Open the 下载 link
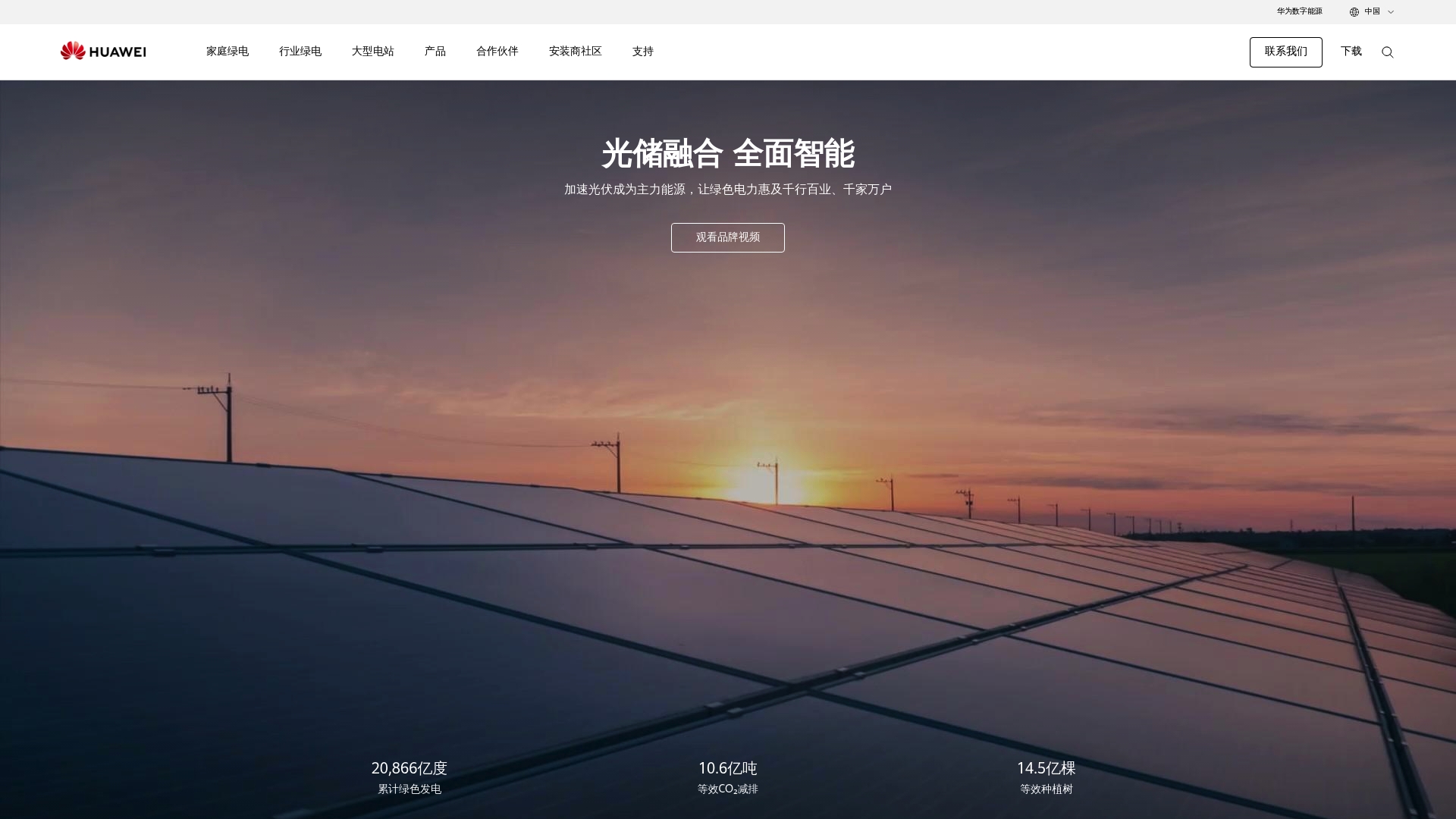This screenshot has width=1456, height=819. (1351, 52)
